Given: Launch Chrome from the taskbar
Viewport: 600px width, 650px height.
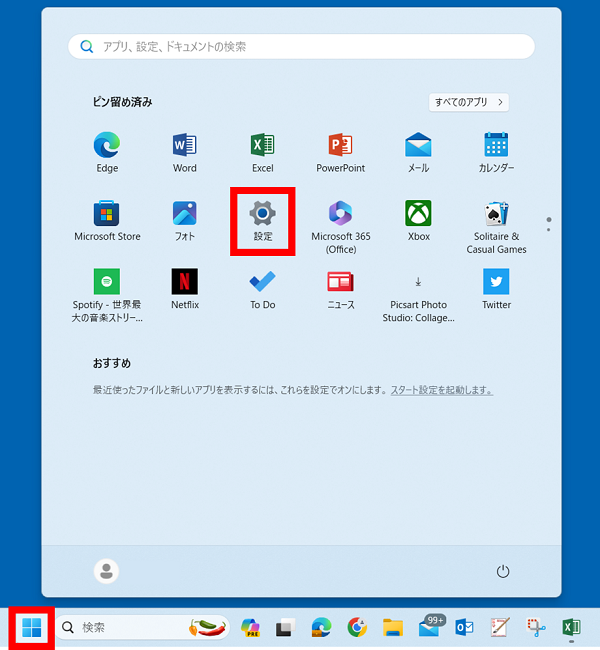Looking at the screenshot, I should coord(357,628).
